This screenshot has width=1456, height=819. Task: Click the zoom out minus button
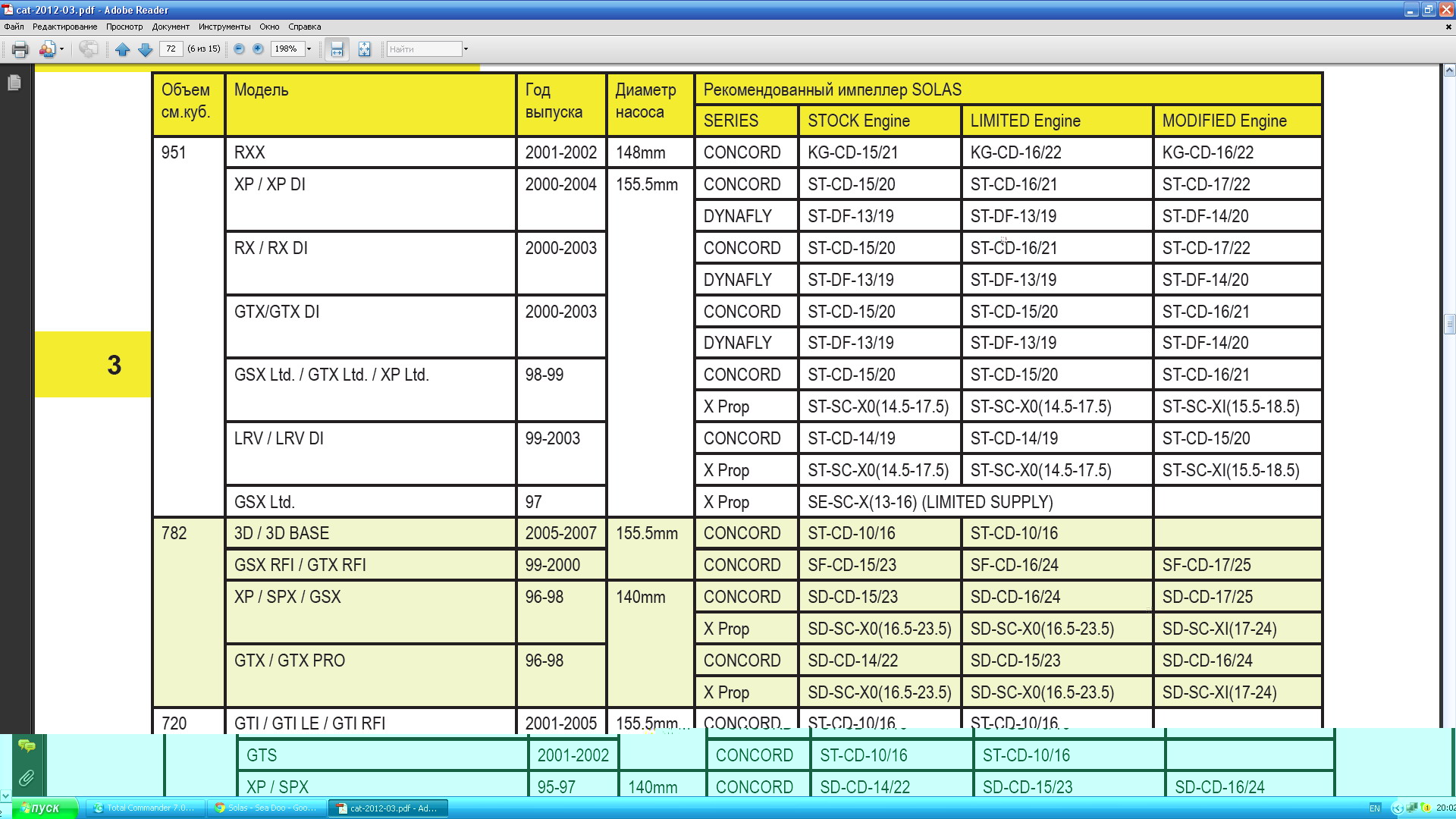(x=239, y=49)
